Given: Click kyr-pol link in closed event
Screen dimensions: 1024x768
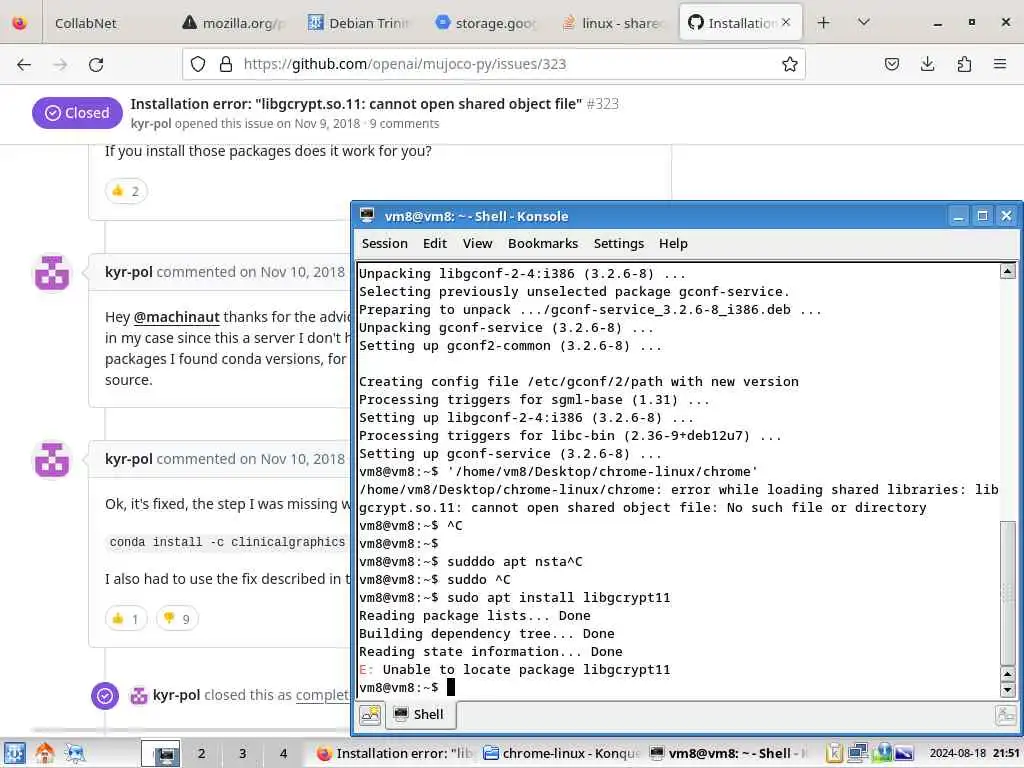Looking at the screenshot, I should (x=176, y=695).
